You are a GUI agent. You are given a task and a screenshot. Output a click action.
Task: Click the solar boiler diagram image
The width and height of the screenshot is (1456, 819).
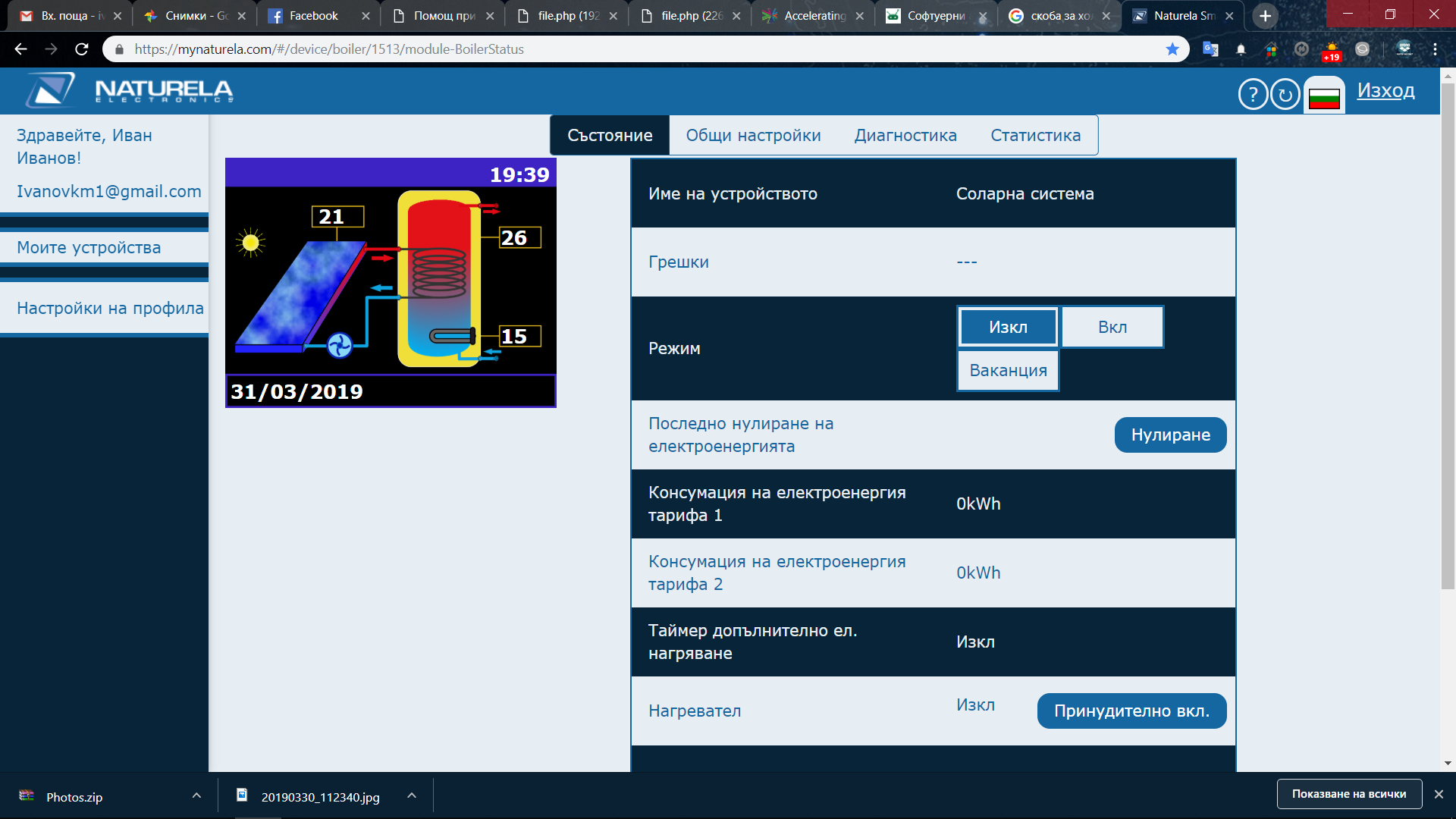[391, 282]
